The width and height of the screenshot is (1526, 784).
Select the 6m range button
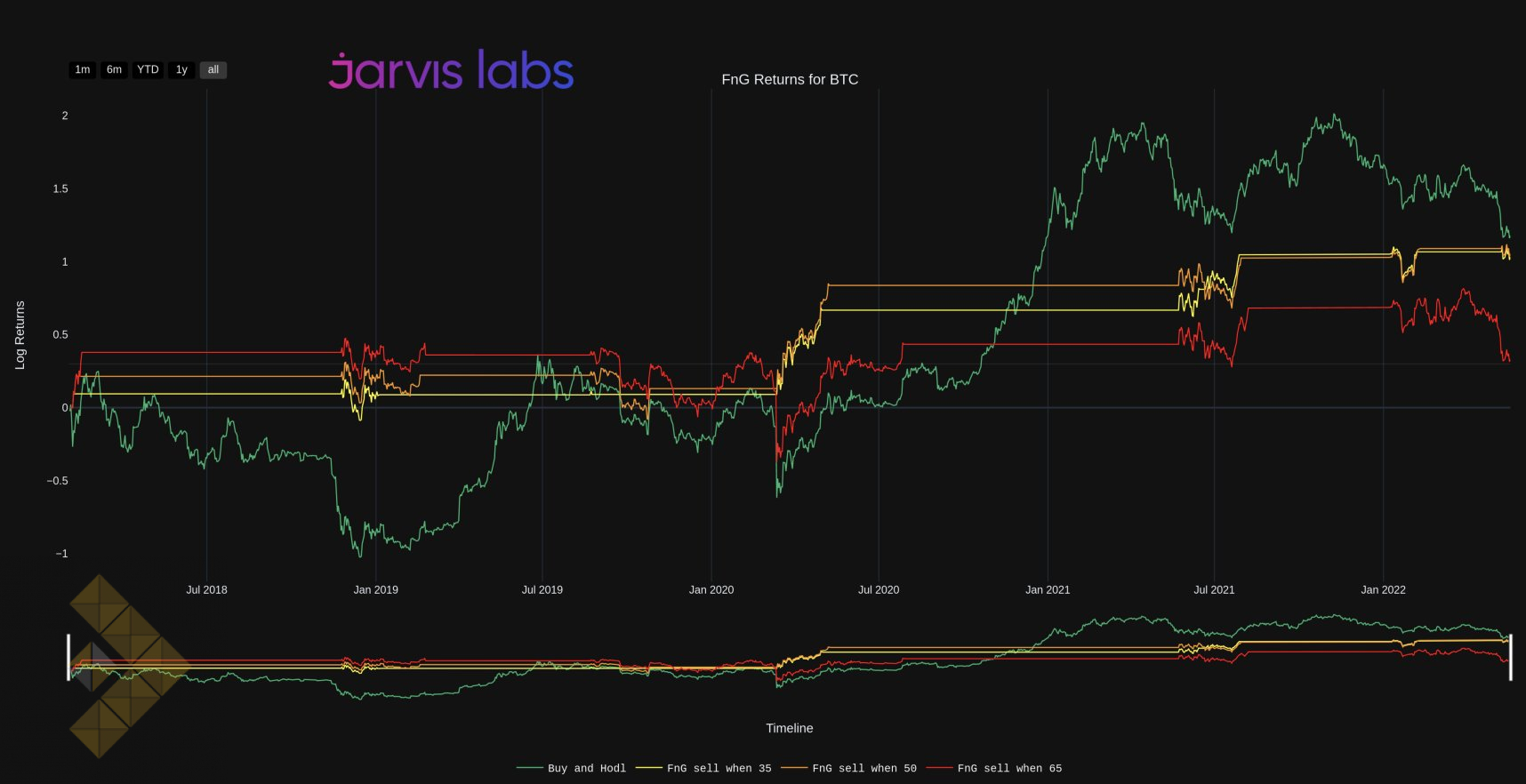pyautogui.click(x=114, y=69)
